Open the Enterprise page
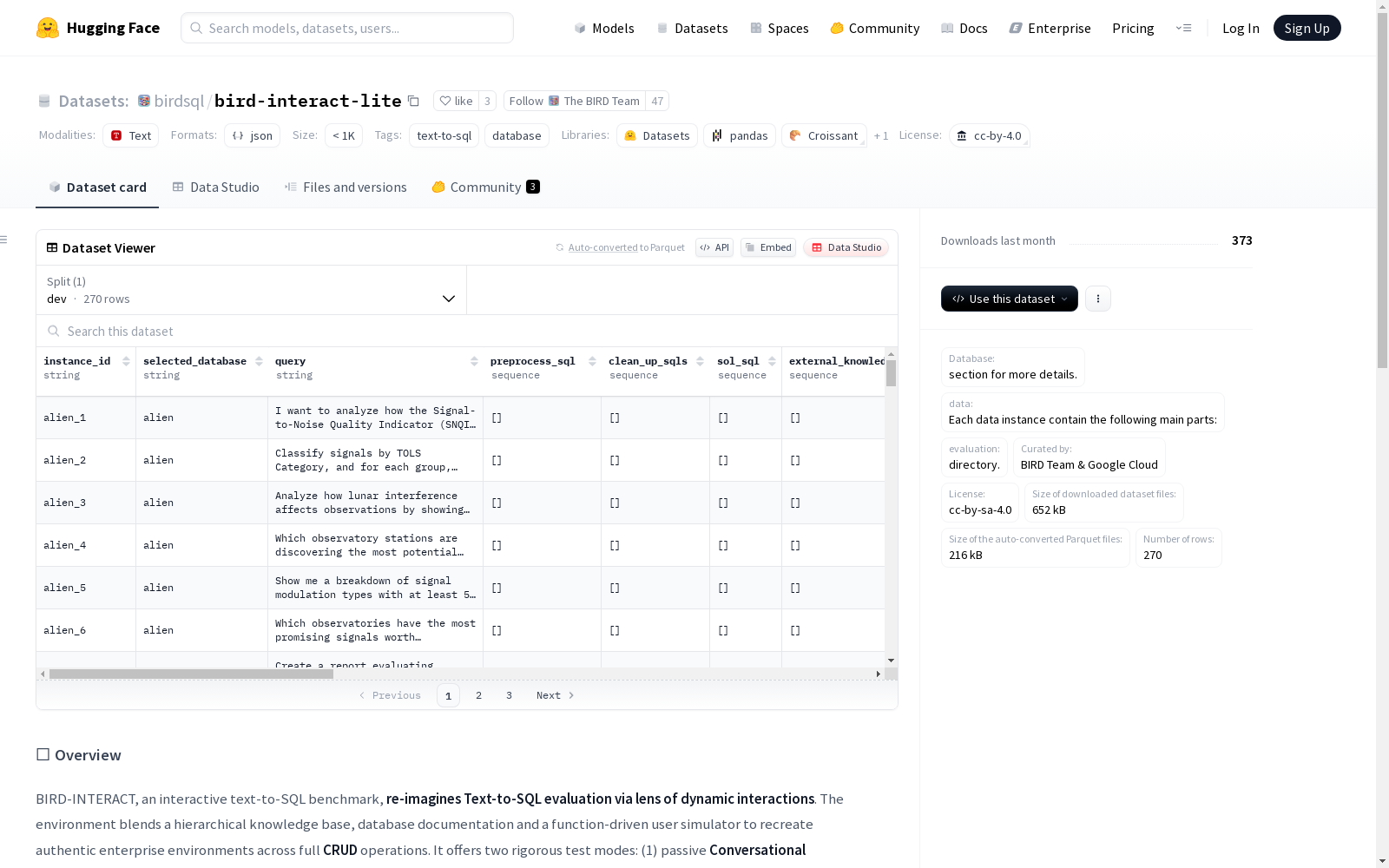1389x868 pixels. click(x=1050, y=28)
